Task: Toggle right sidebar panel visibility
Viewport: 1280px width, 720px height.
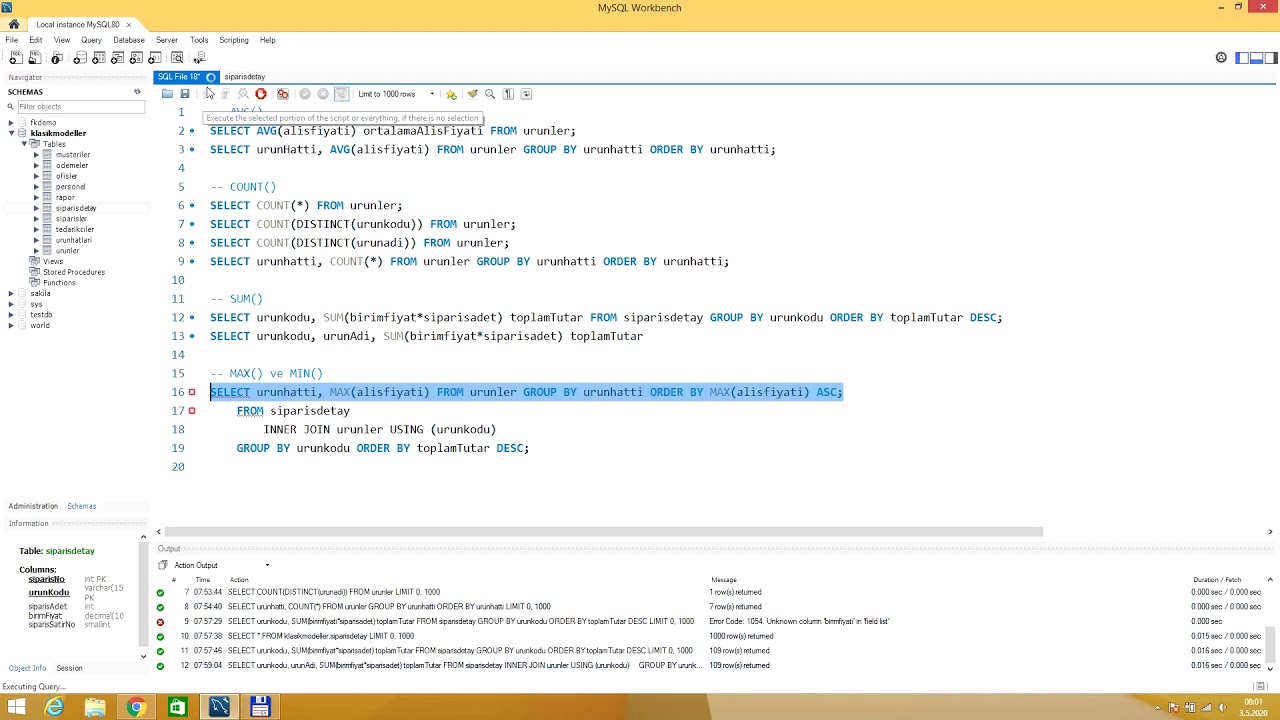Action: [x=1270, y=58]
